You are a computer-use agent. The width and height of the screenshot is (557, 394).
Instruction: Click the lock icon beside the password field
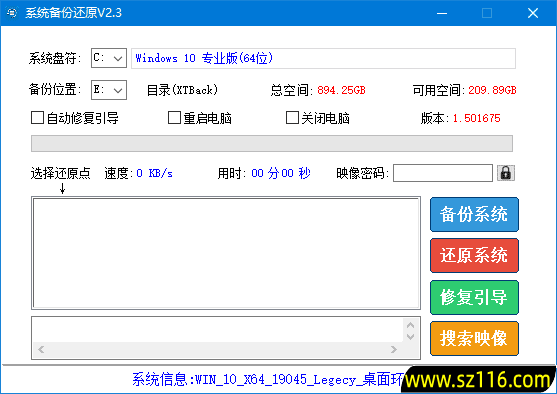506,173
